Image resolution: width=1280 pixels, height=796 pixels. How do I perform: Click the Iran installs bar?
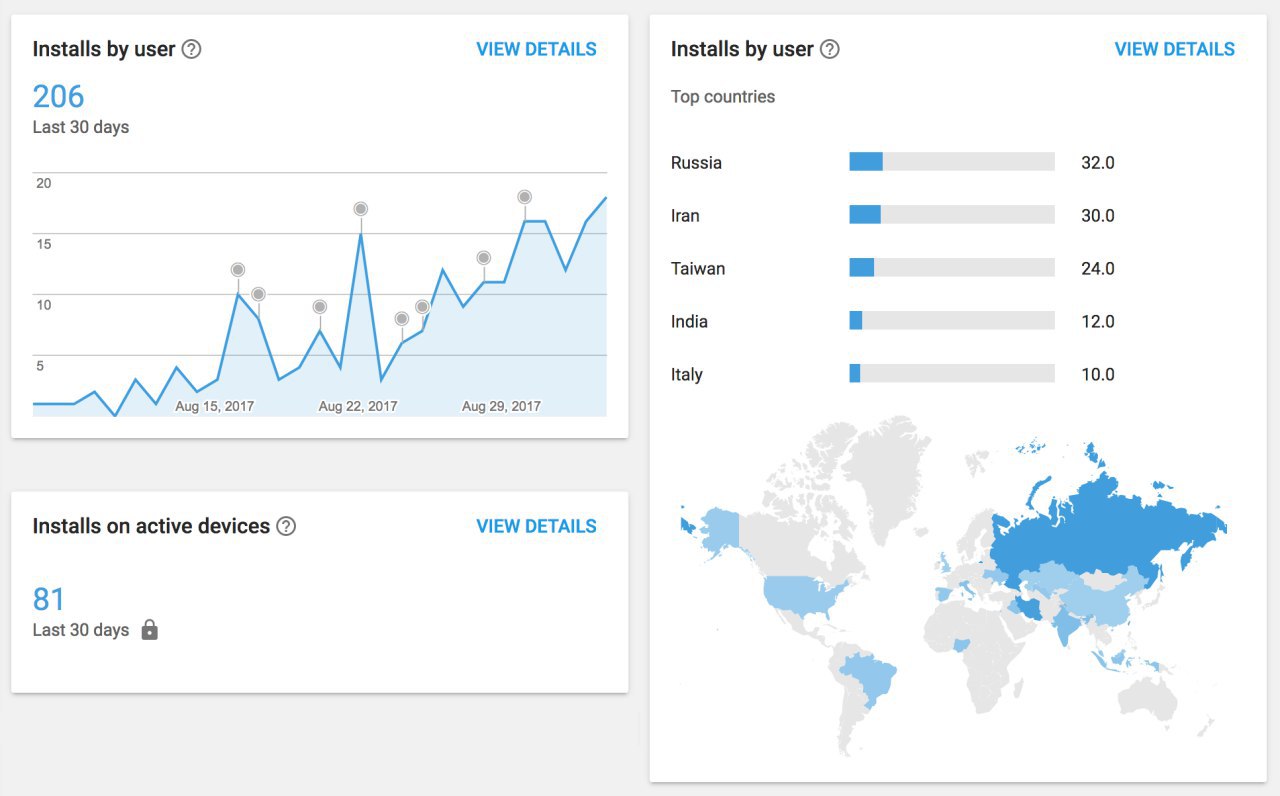coord(951,215)
